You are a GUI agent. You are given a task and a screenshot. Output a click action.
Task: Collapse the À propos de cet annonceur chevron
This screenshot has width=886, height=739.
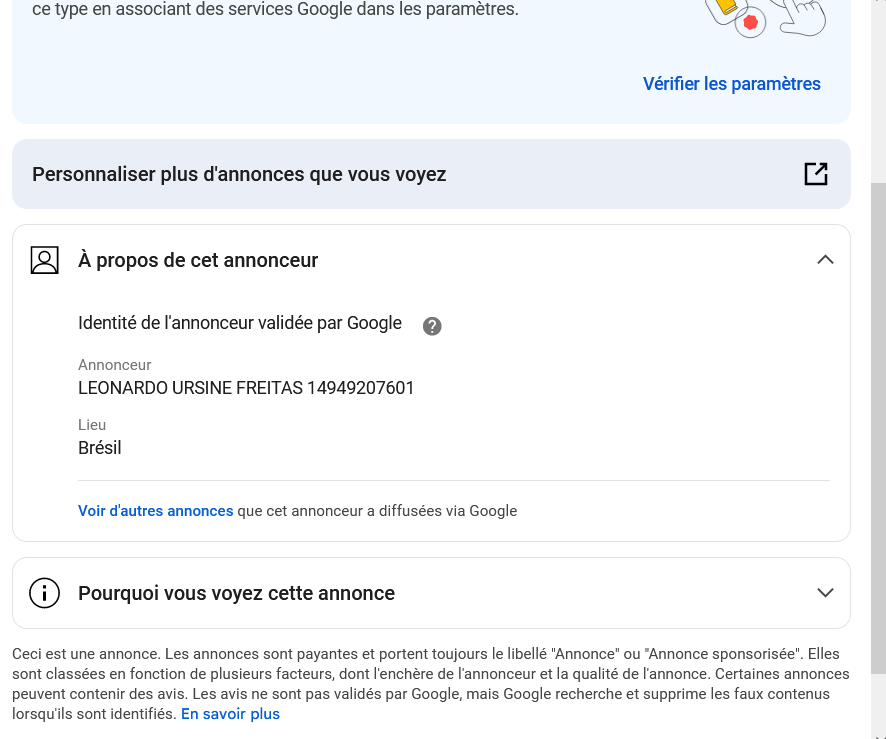coord(825,260)
